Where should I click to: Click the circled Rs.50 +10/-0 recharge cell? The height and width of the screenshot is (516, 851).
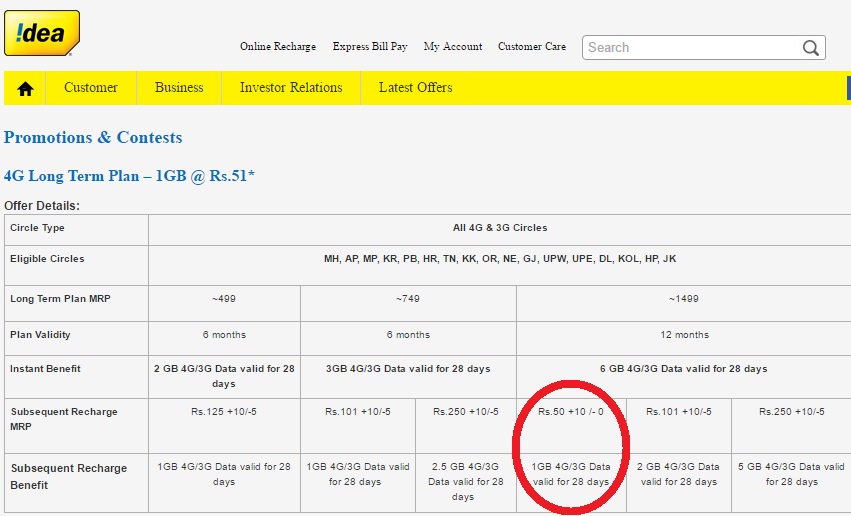click(571, 411)
